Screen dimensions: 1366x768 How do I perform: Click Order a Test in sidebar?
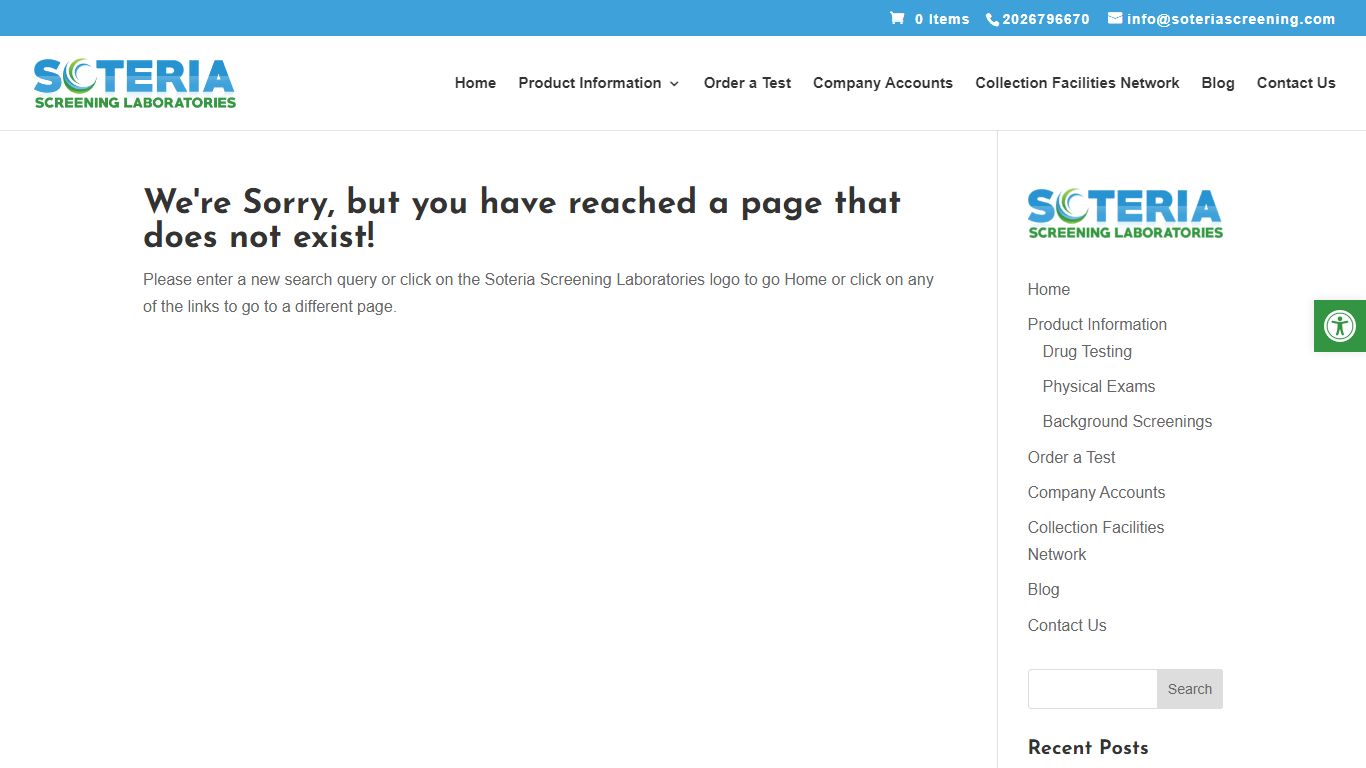[1071, 457]
